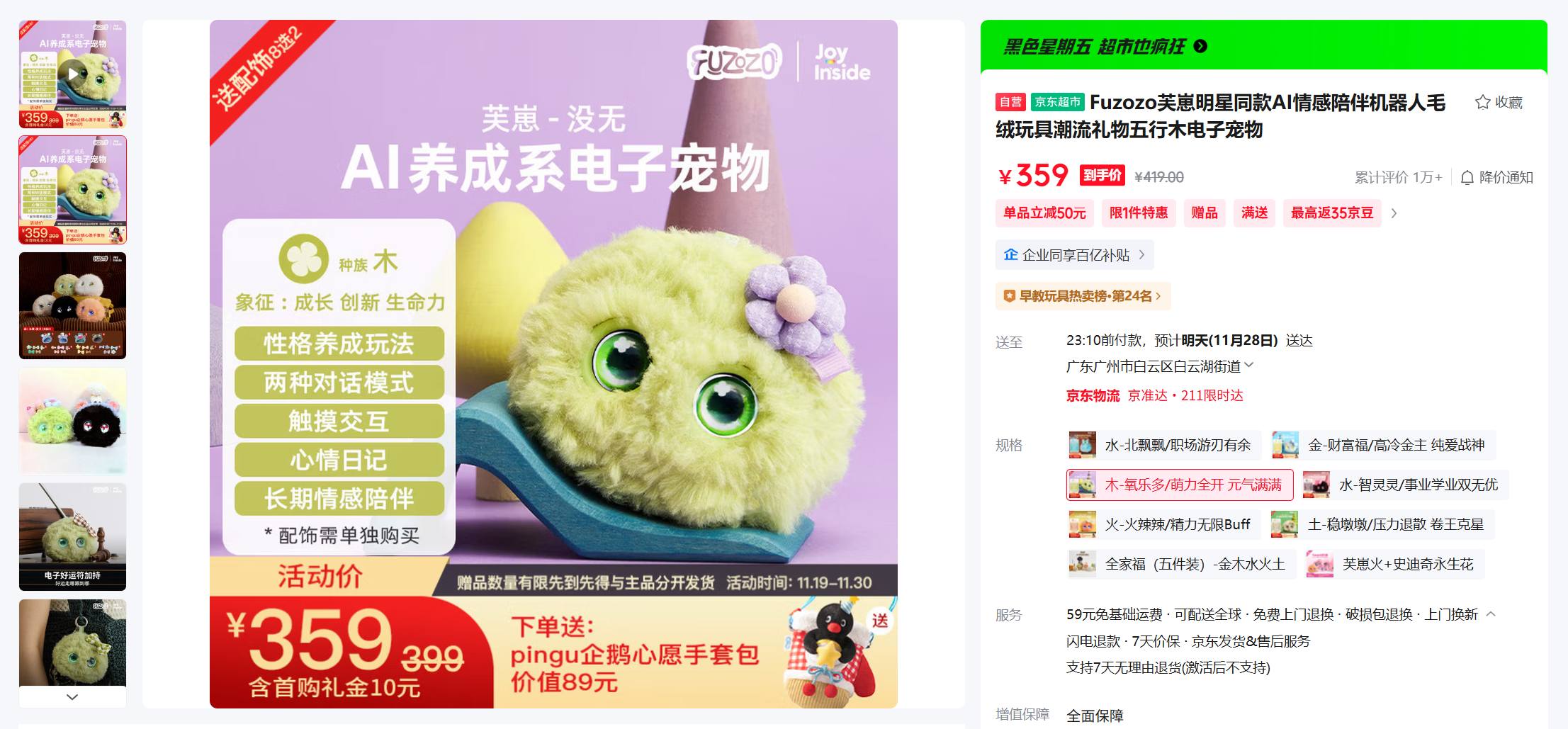Click the price drop bell icon
The image size is (1568, 729).
(1467, 178)
